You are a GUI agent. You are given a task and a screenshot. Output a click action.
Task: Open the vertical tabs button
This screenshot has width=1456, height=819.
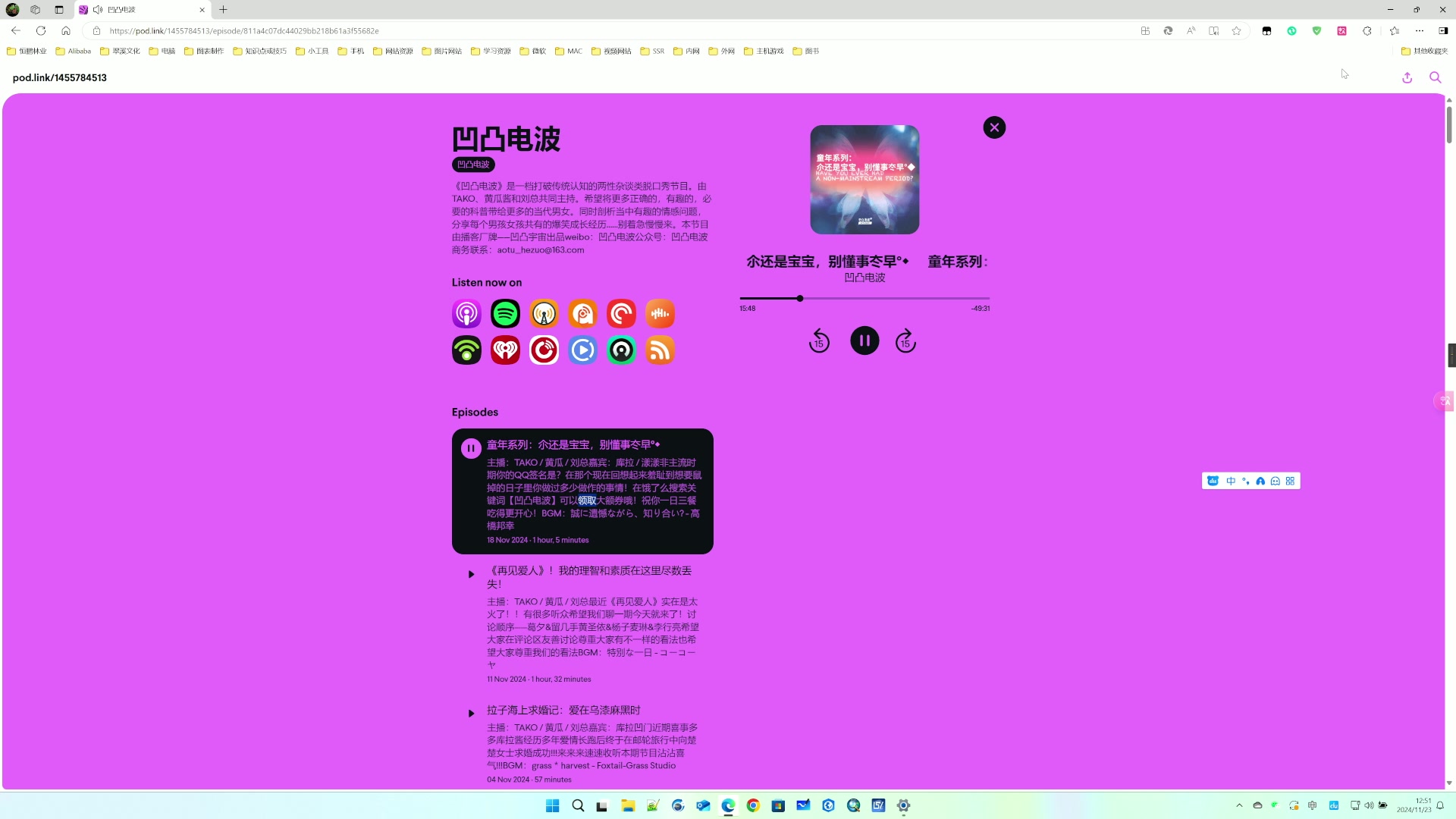[59, 10]
